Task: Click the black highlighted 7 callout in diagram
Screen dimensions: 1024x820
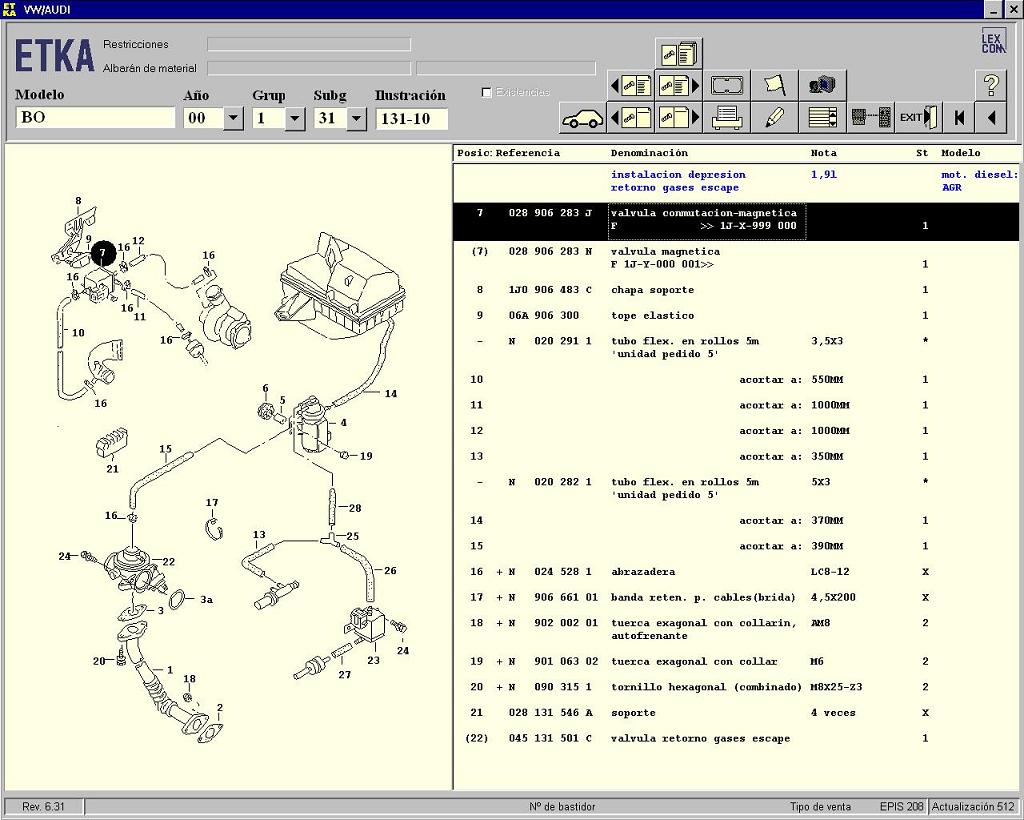Action: point(103,253)
